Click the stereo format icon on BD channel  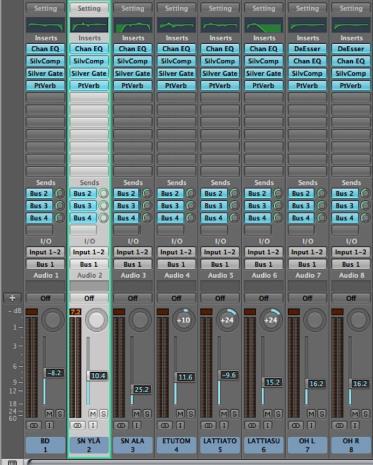coord(34,426)
